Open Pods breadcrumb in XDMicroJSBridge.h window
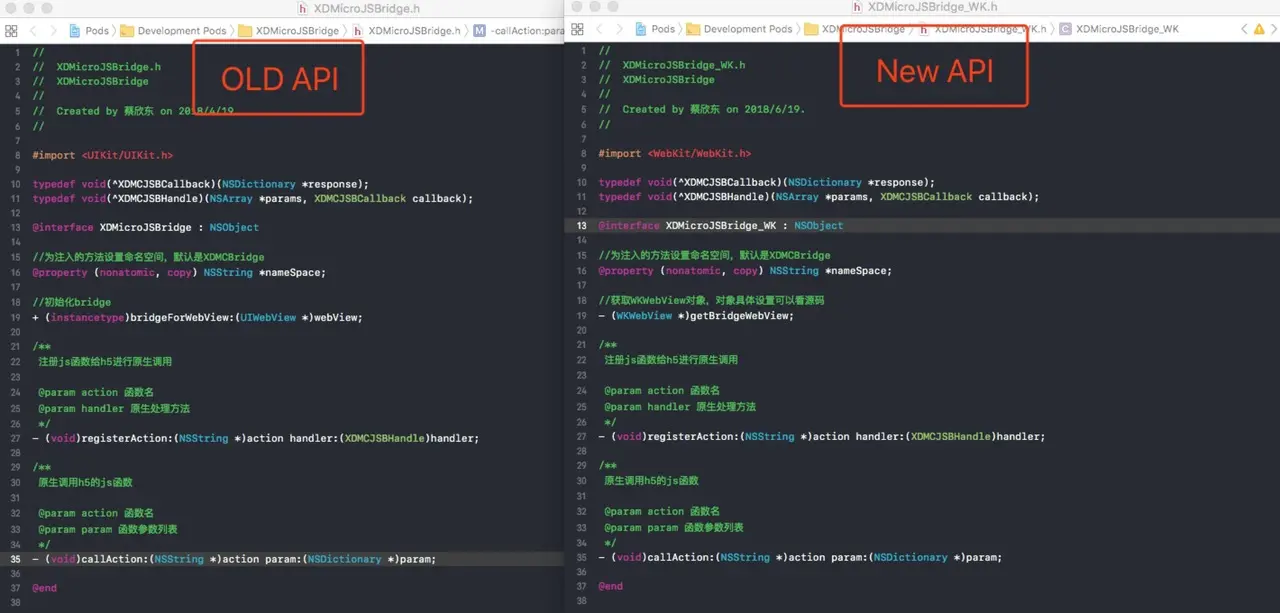Screen dimensions: 1280x613 tap(88, 30)
